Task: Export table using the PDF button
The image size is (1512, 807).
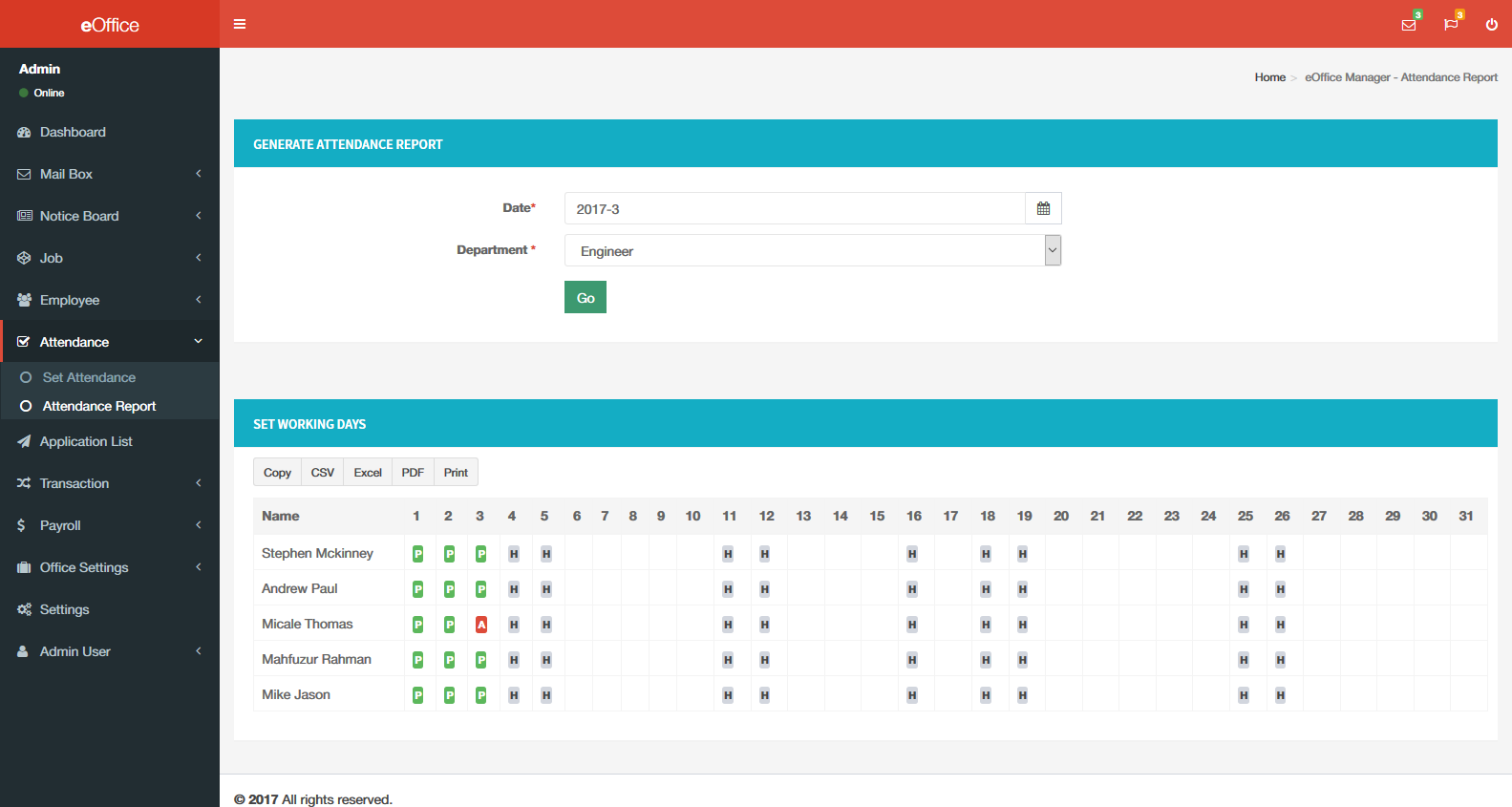Action: click(x=413, y=473)
